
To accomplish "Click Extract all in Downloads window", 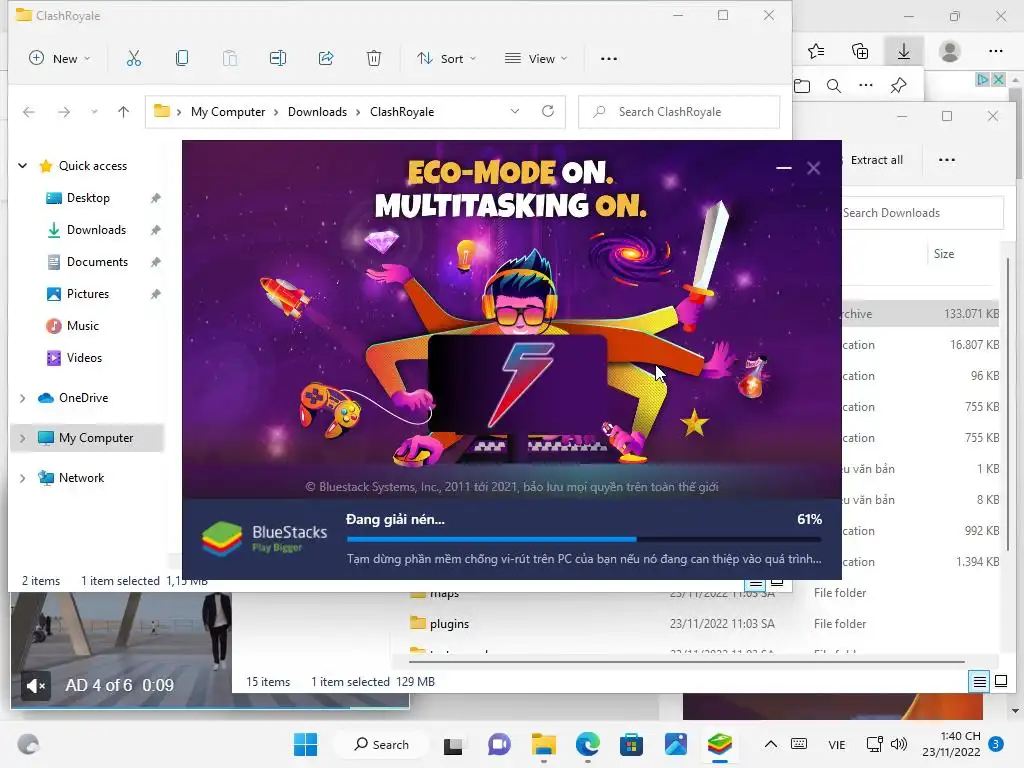I will click(876, 160).
